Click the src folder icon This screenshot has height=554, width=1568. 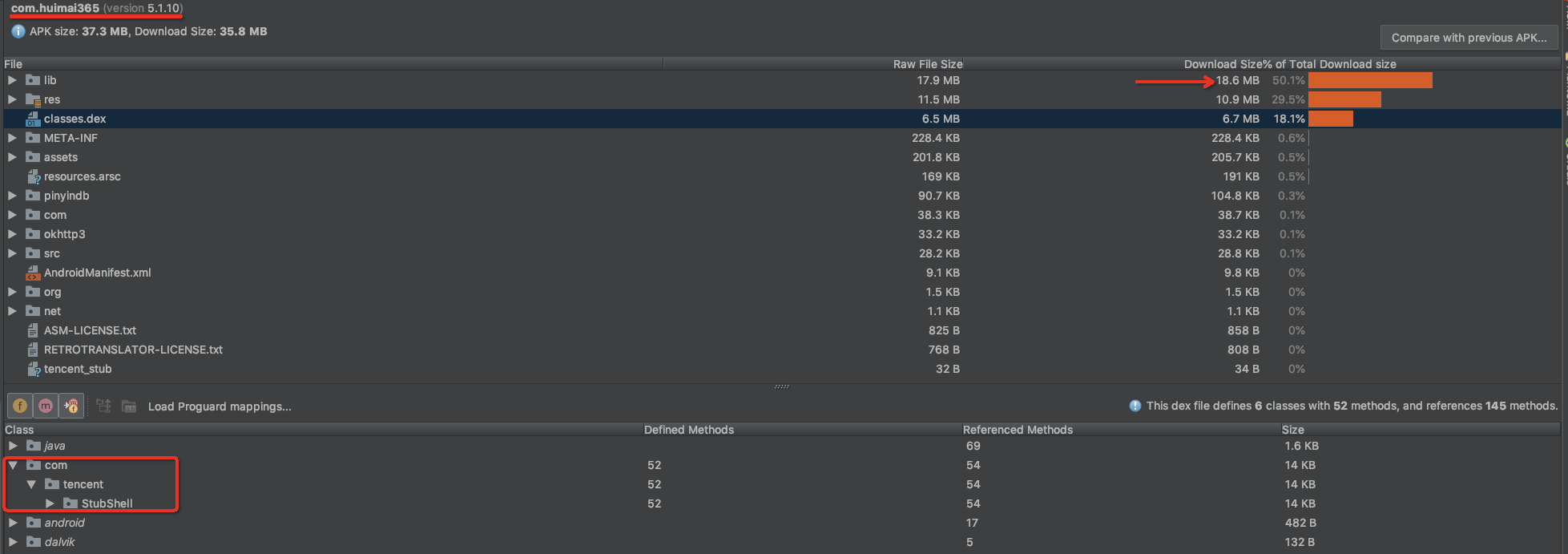click(33, 253)
